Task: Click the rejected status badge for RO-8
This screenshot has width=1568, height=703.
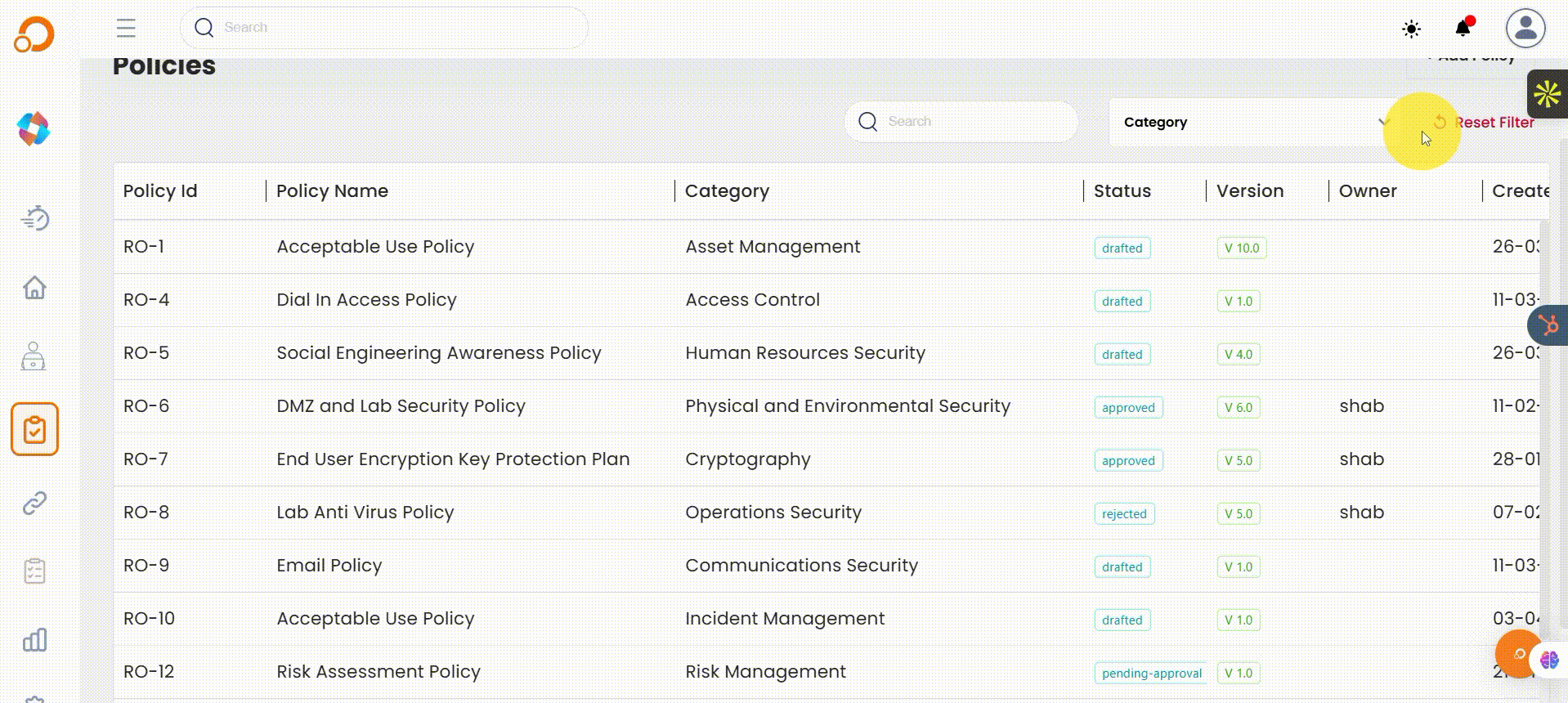Action: (1124, 514)
